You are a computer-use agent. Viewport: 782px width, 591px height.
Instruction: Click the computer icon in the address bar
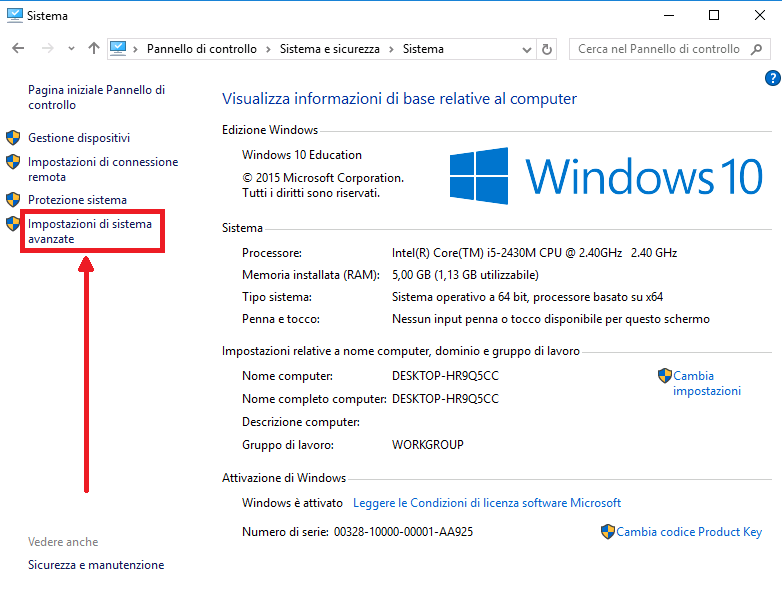[x=118, y=48]
